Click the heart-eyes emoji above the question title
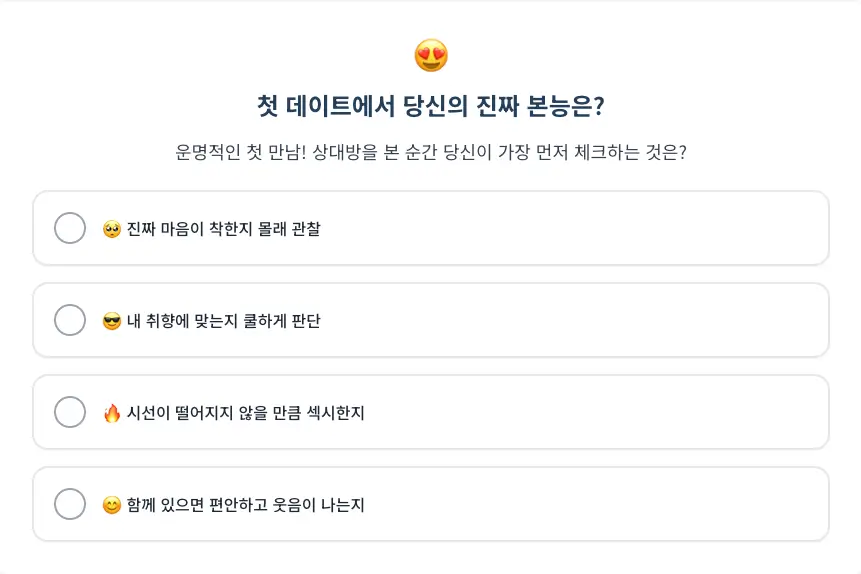 click(431, 55)
